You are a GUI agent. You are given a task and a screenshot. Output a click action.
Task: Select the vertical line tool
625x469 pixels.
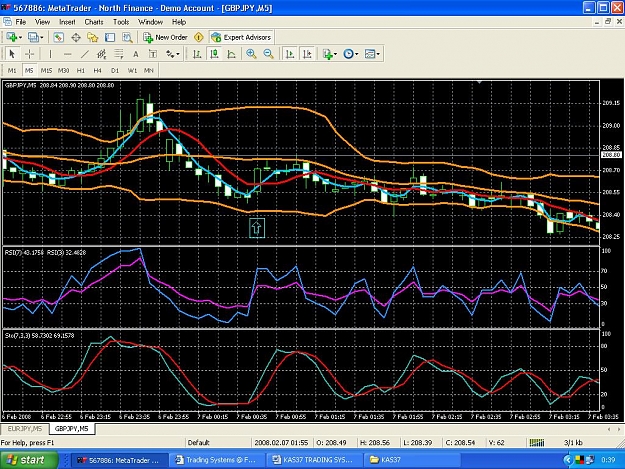point(50,54)
